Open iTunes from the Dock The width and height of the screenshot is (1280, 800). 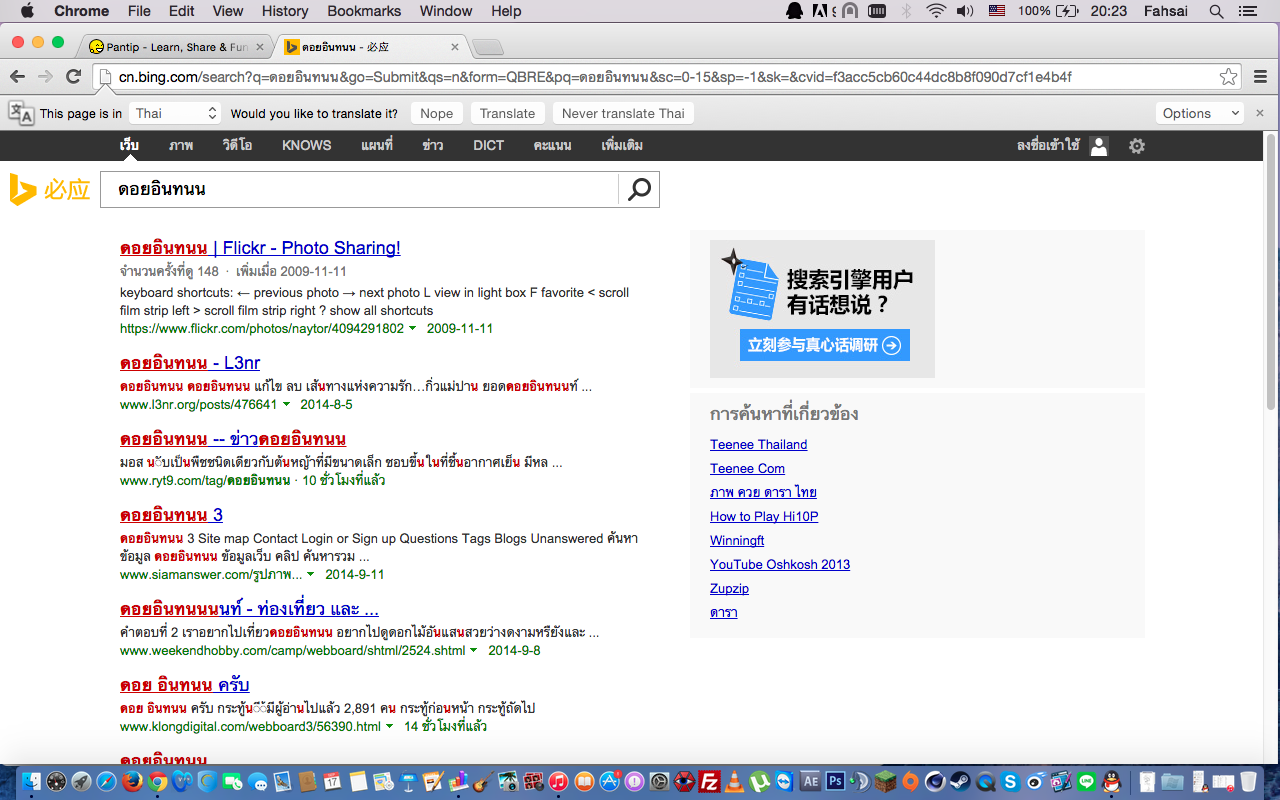click(x=558, y=781)
